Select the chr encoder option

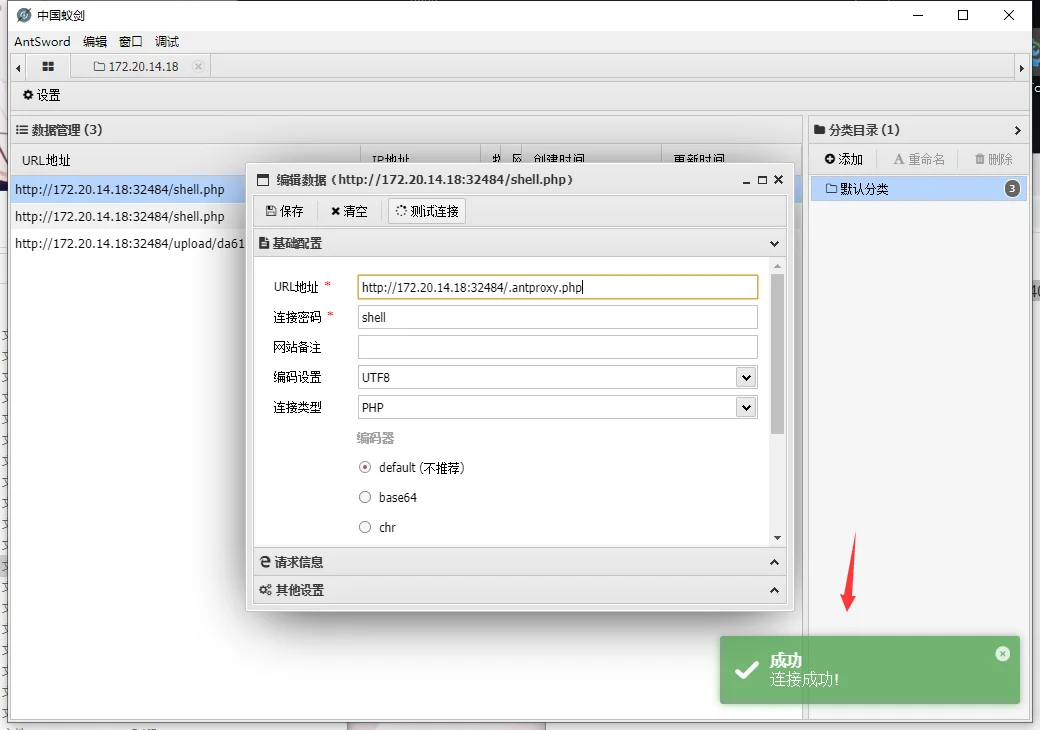click(x=365, y=527)
